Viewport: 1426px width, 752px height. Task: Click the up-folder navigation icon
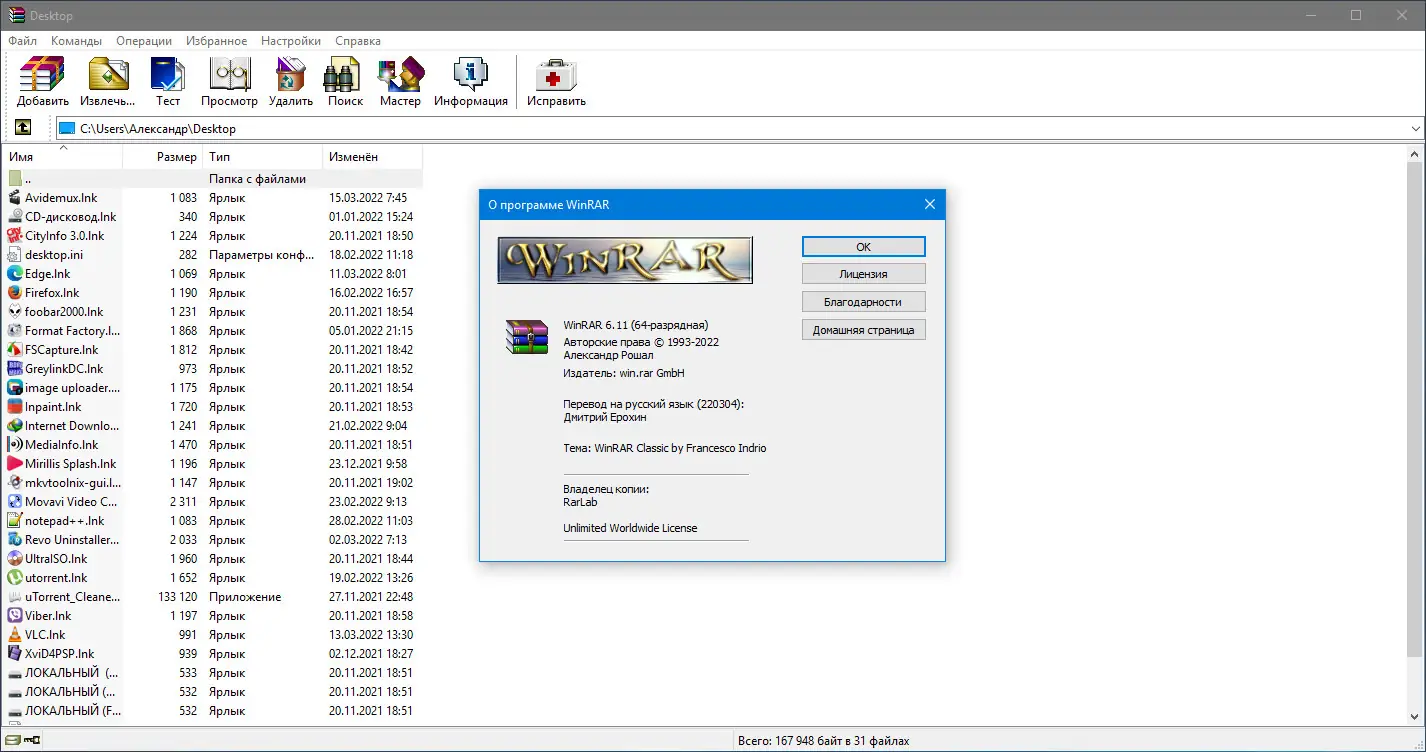tap(22, 127)
